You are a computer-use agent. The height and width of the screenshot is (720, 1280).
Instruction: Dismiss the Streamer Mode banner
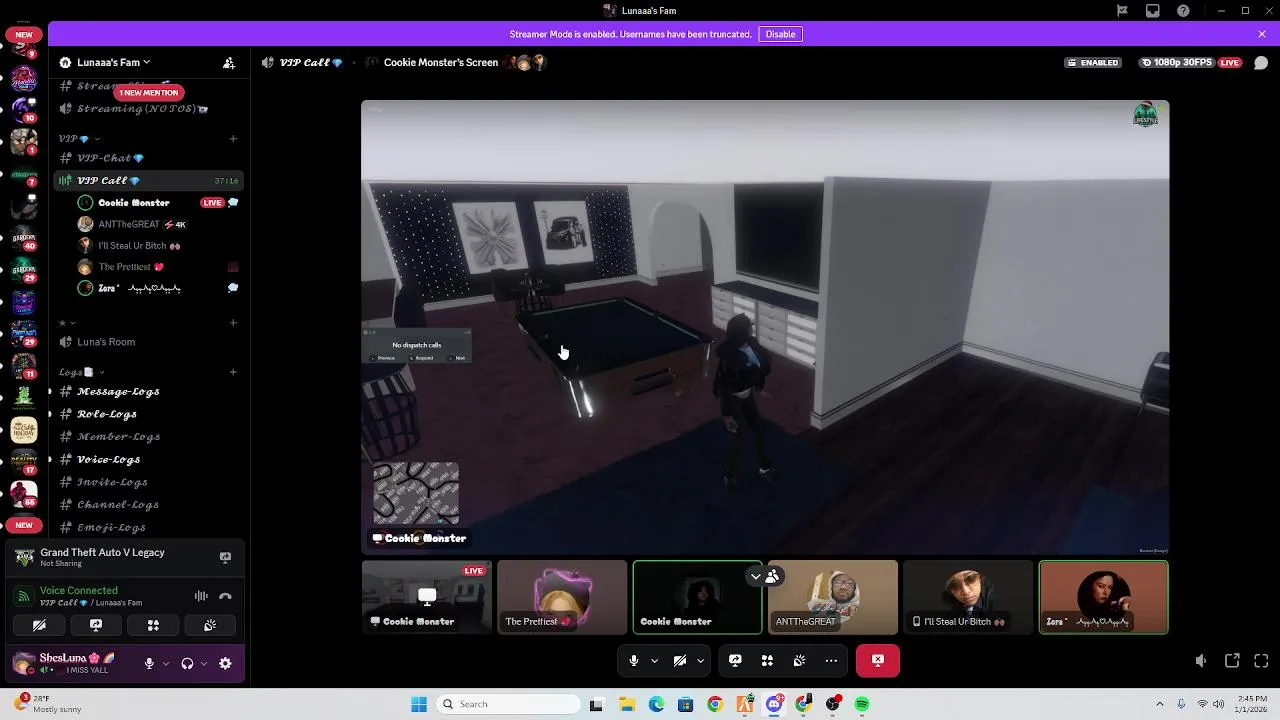(x=1262, y=34)
